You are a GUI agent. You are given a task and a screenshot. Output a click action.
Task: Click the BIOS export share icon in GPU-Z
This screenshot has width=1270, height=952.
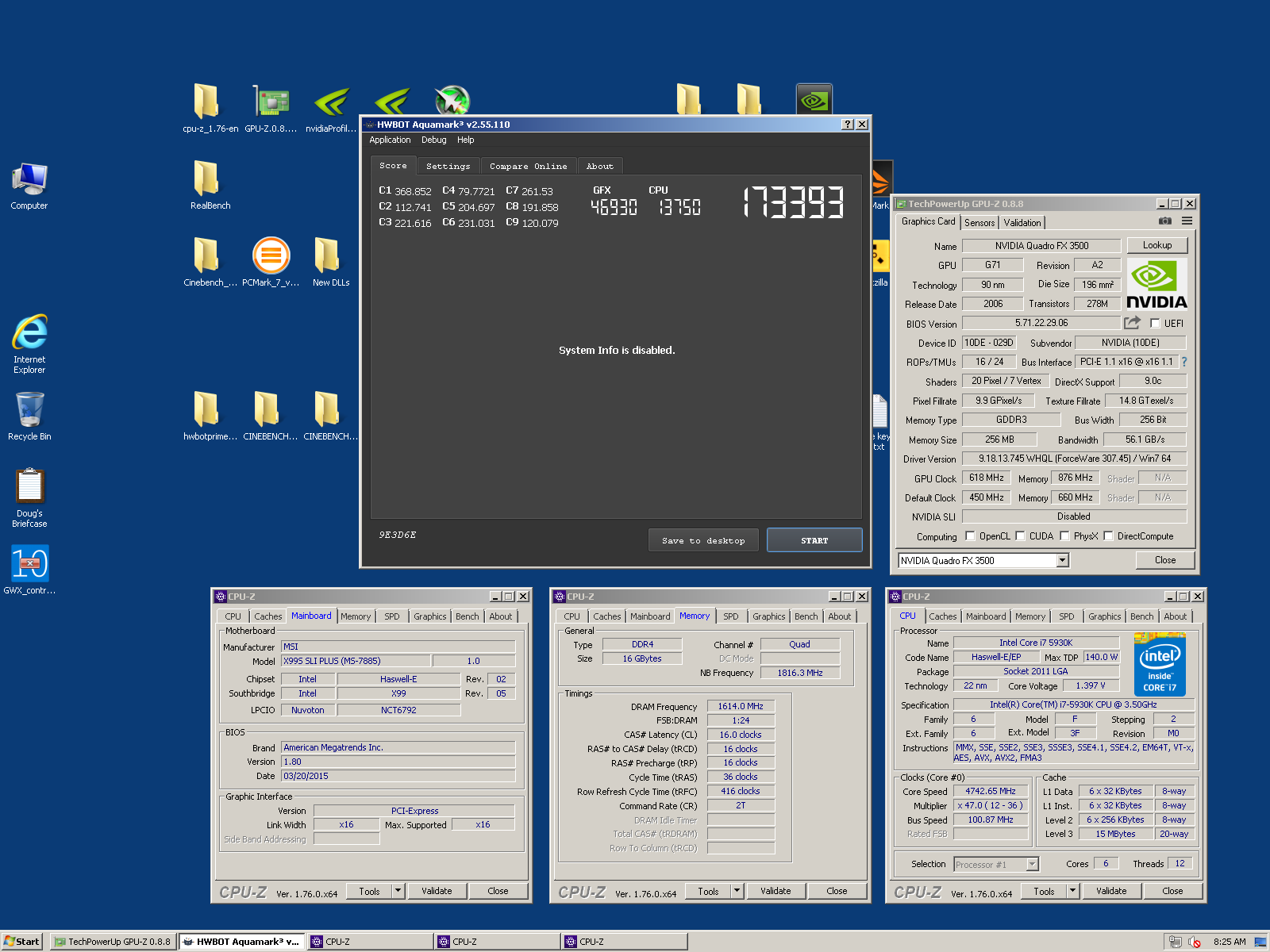click(x=1132, y=323)
